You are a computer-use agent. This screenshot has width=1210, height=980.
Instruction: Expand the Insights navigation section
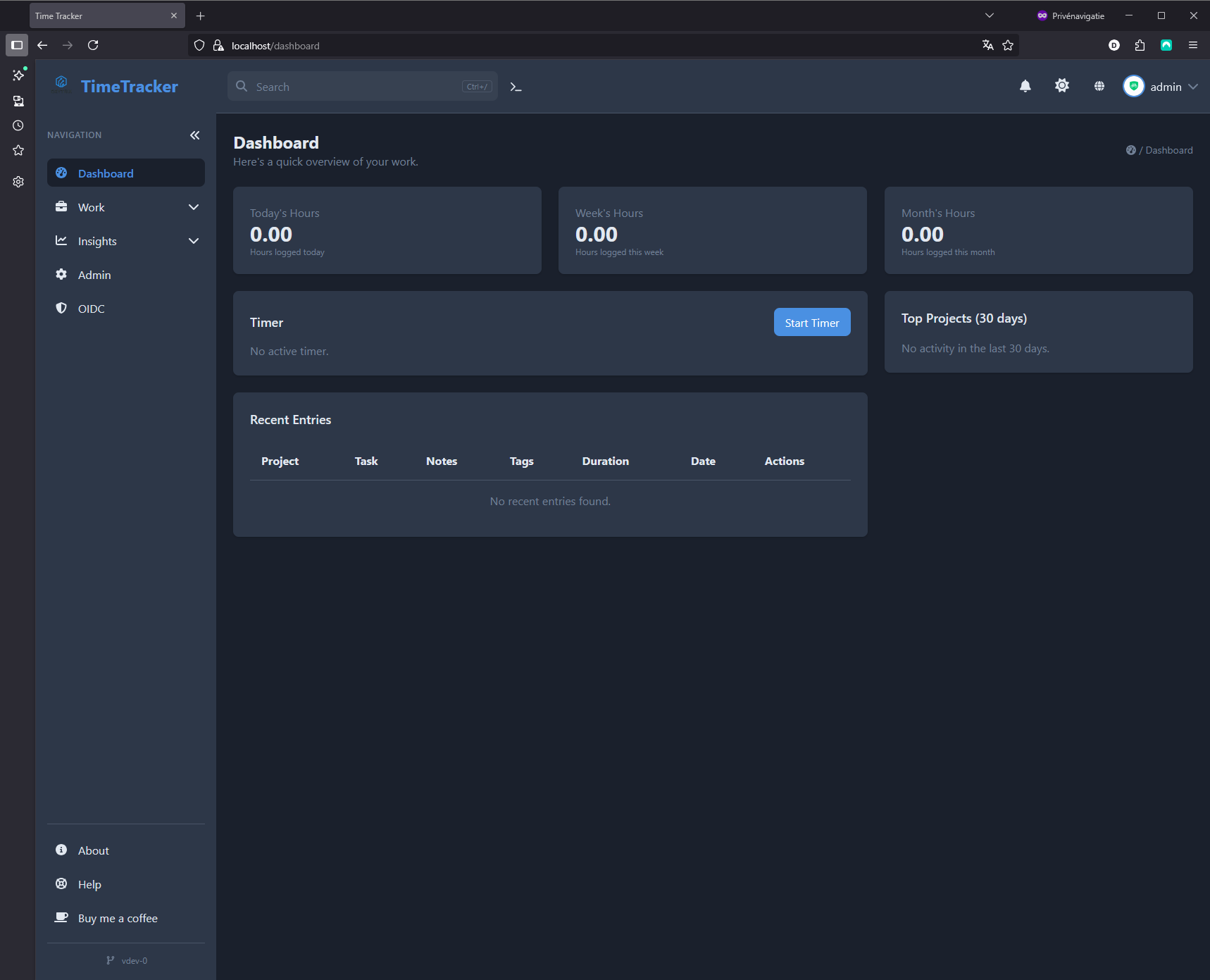coord(126,241)
